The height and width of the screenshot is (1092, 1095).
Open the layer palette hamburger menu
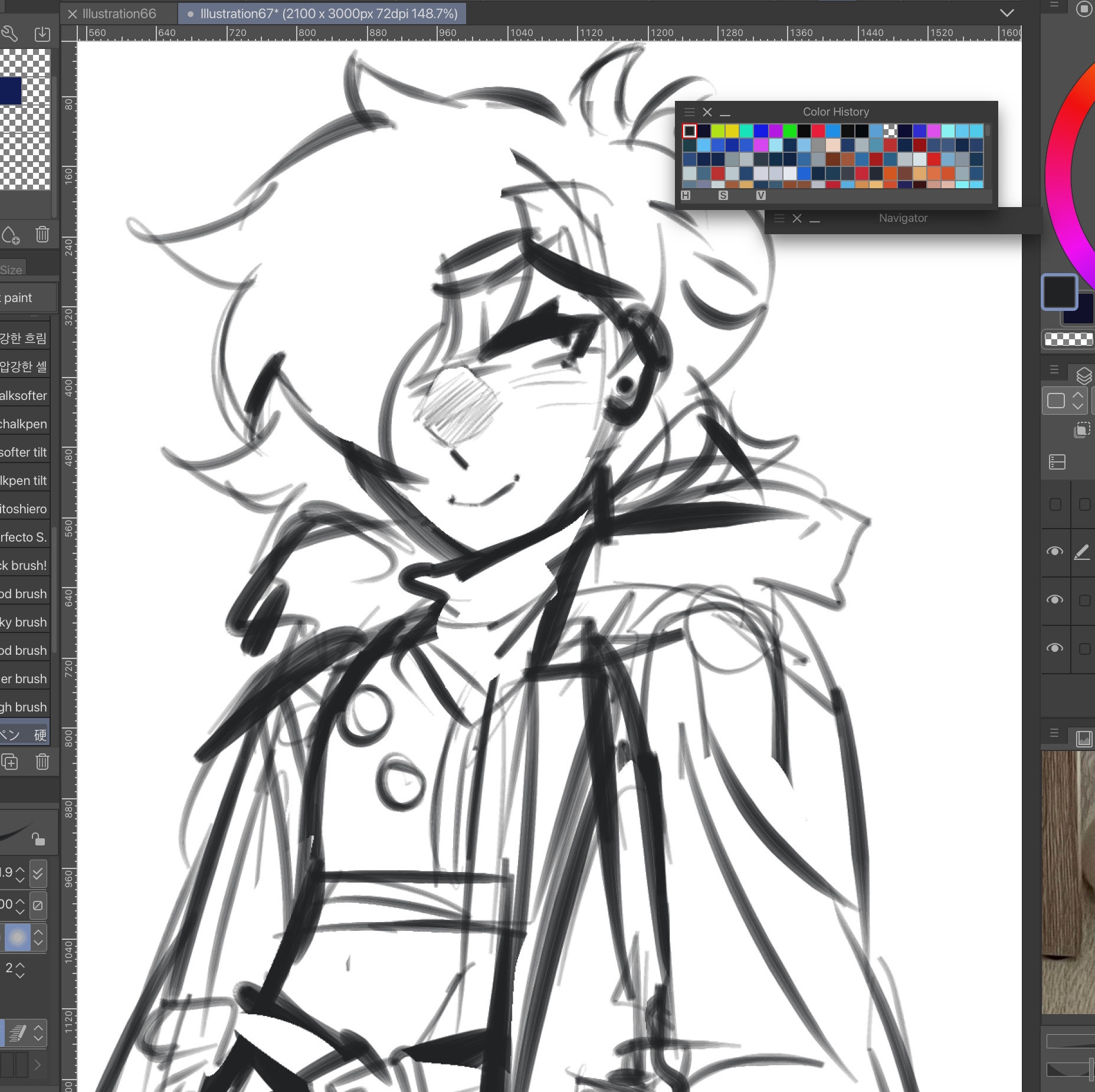pos(1054,369)
